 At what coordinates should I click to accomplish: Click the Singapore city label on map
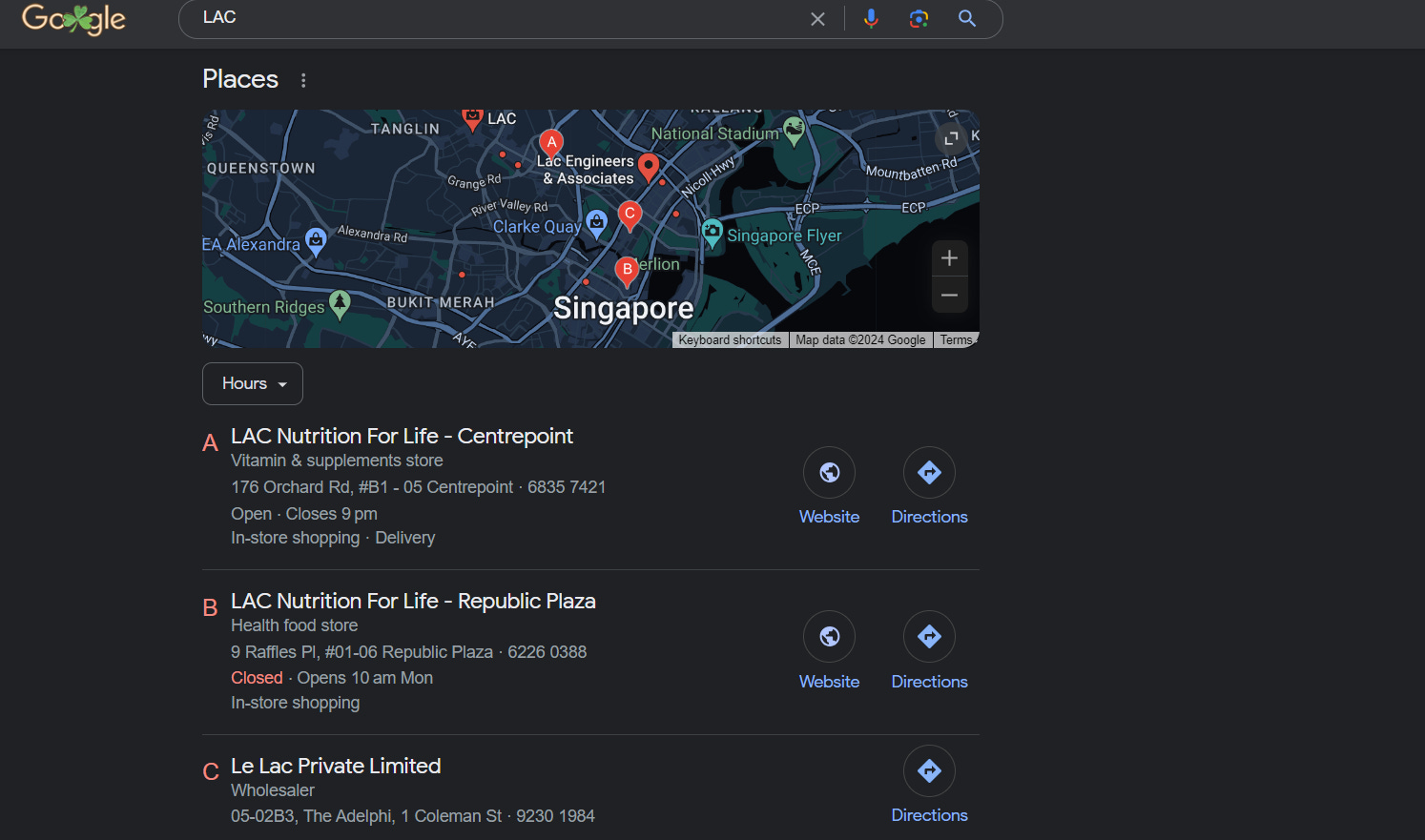pyautogui.click(x=623, y=308)
